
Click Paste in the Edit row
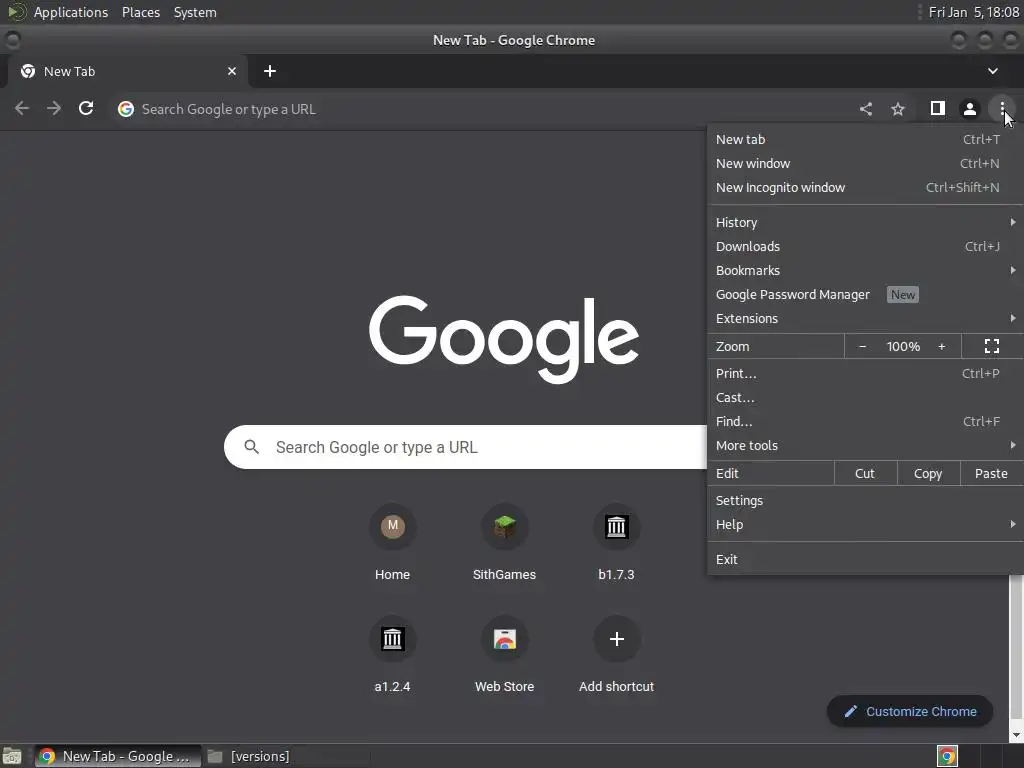pyautogui.click(x=991, y=473)
